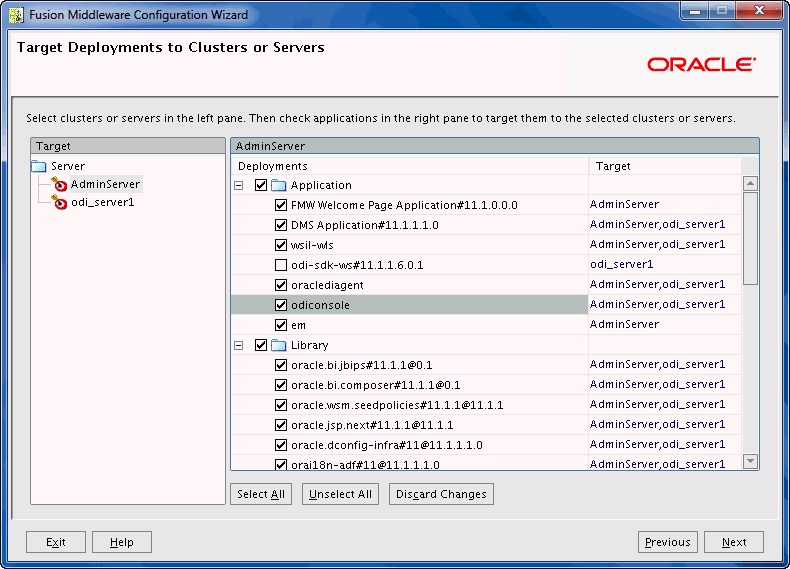
Task: Select AdminServer in the Target tree
Action: (105, 184)
